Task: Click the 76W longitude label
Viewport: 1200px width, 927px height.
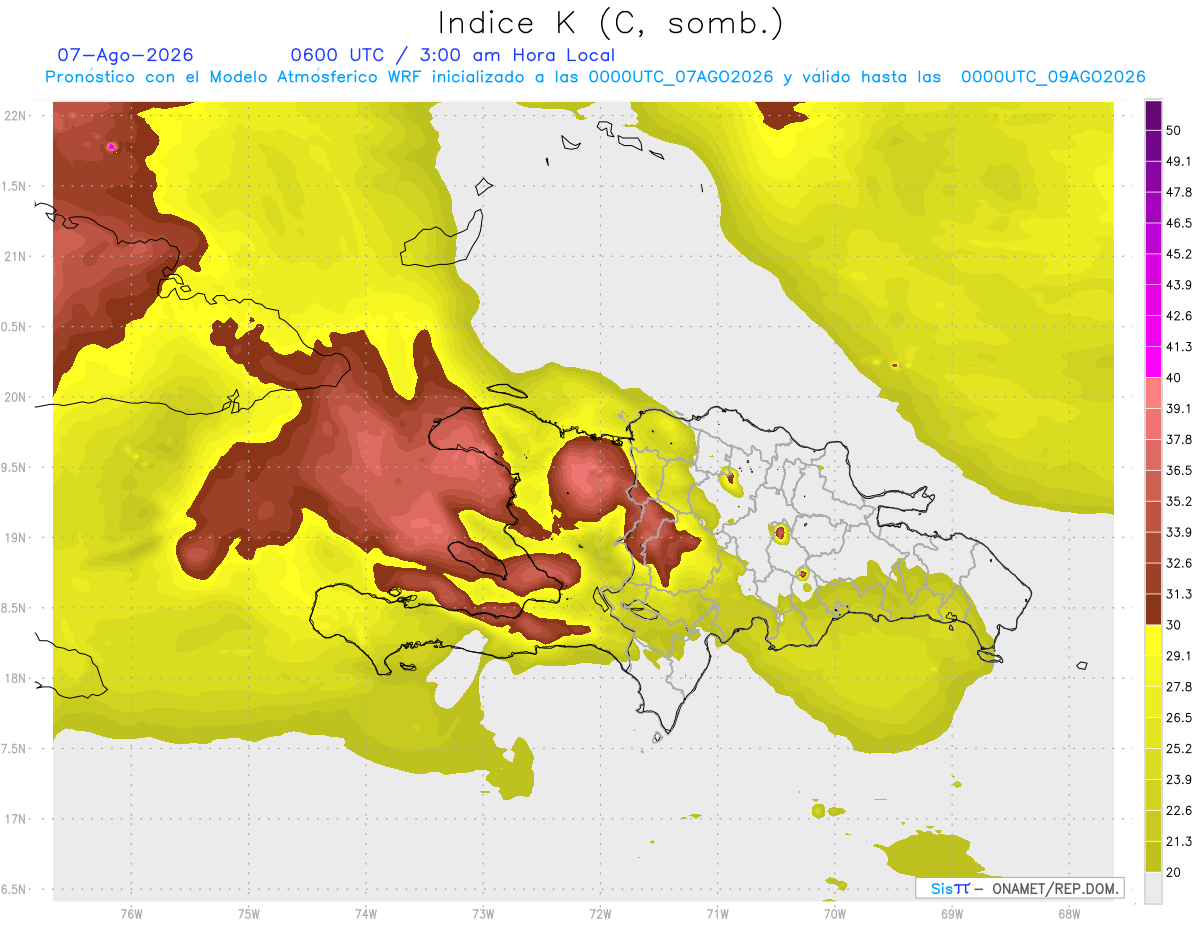Action: (x=131, y=913)
